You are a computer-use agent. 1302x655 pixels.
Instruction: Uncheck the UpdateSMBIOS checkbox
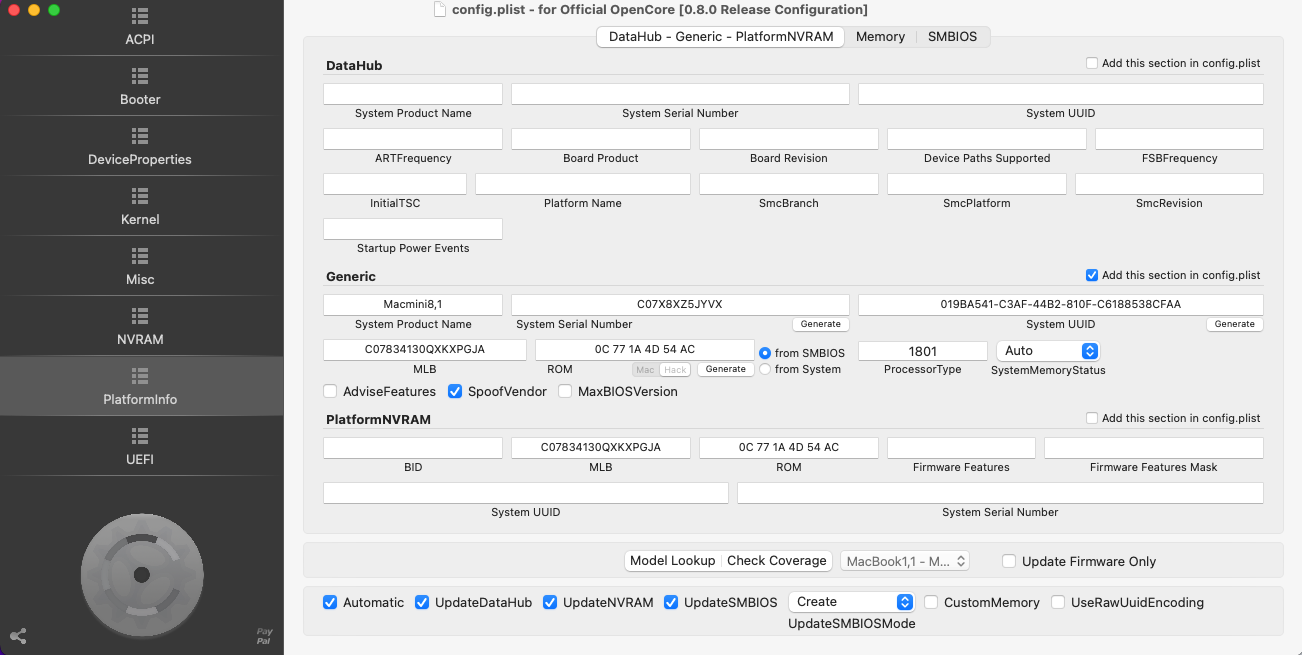(x=671, y=602)
